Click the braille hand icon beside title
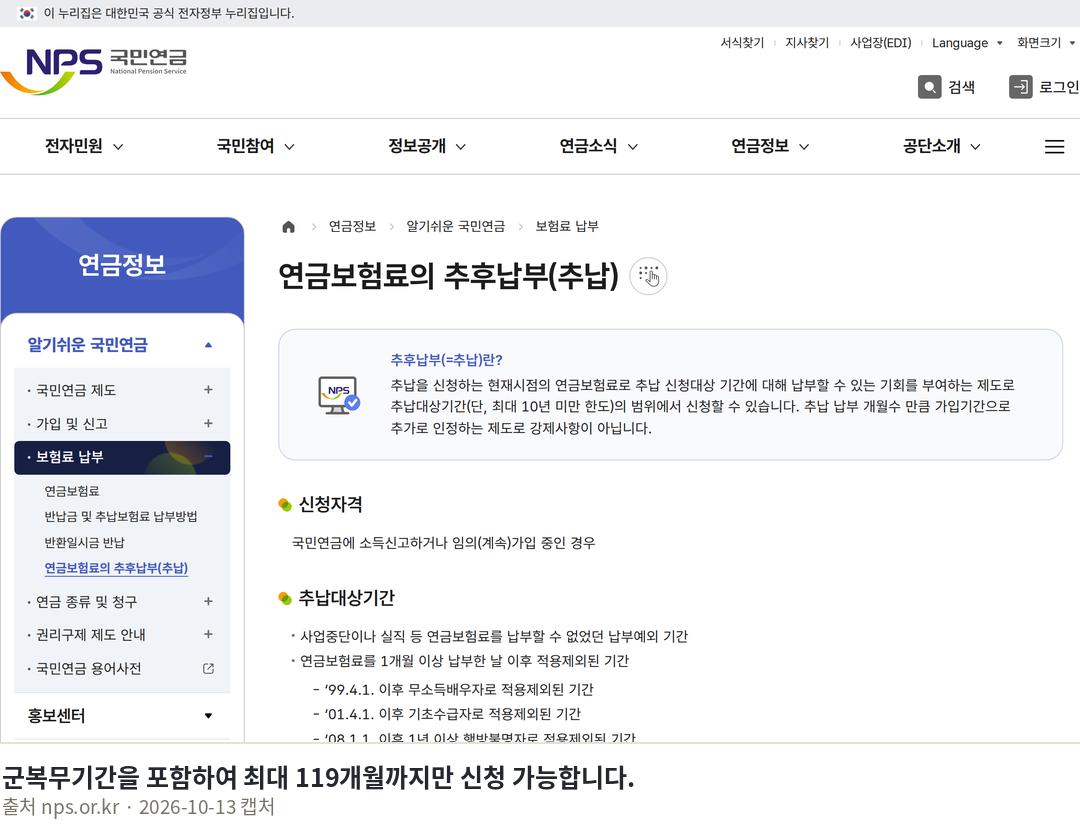Screen dimensions: 1080x829 coord(648,276)
